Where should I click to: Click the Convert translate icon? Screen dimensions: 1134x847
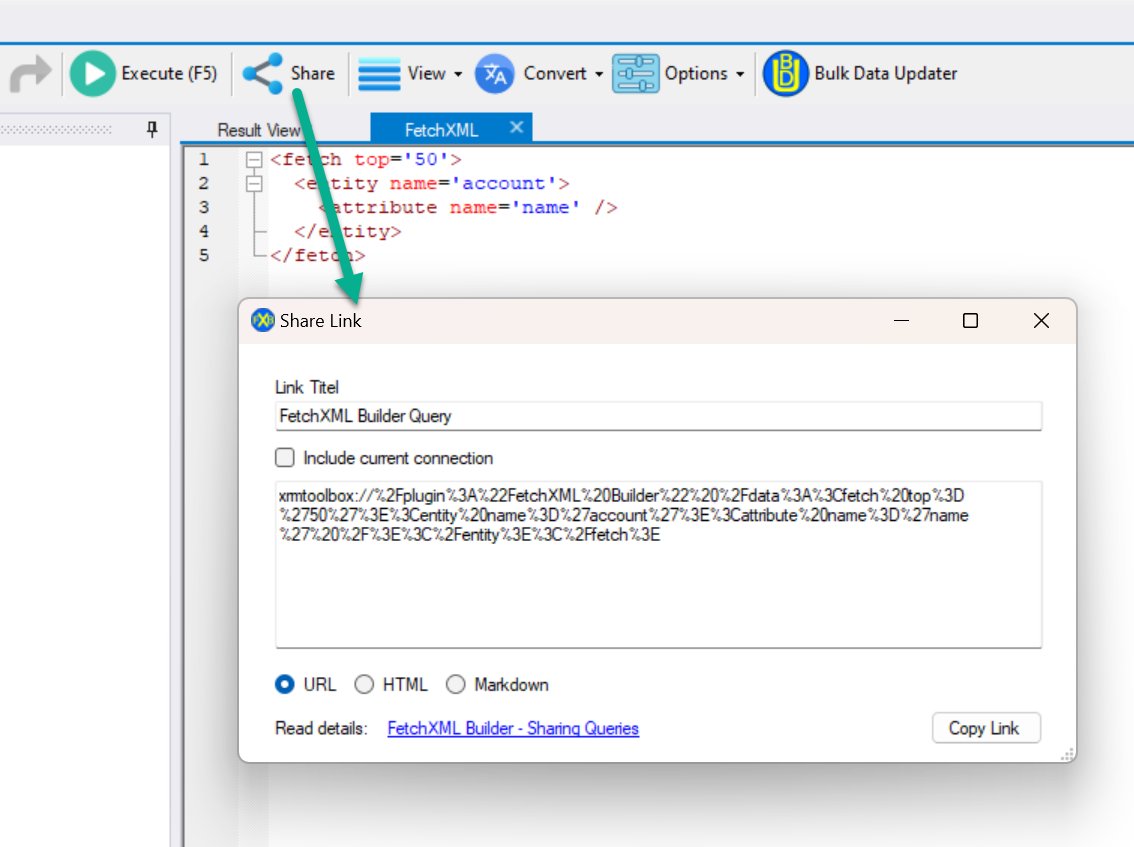(495, 74)
